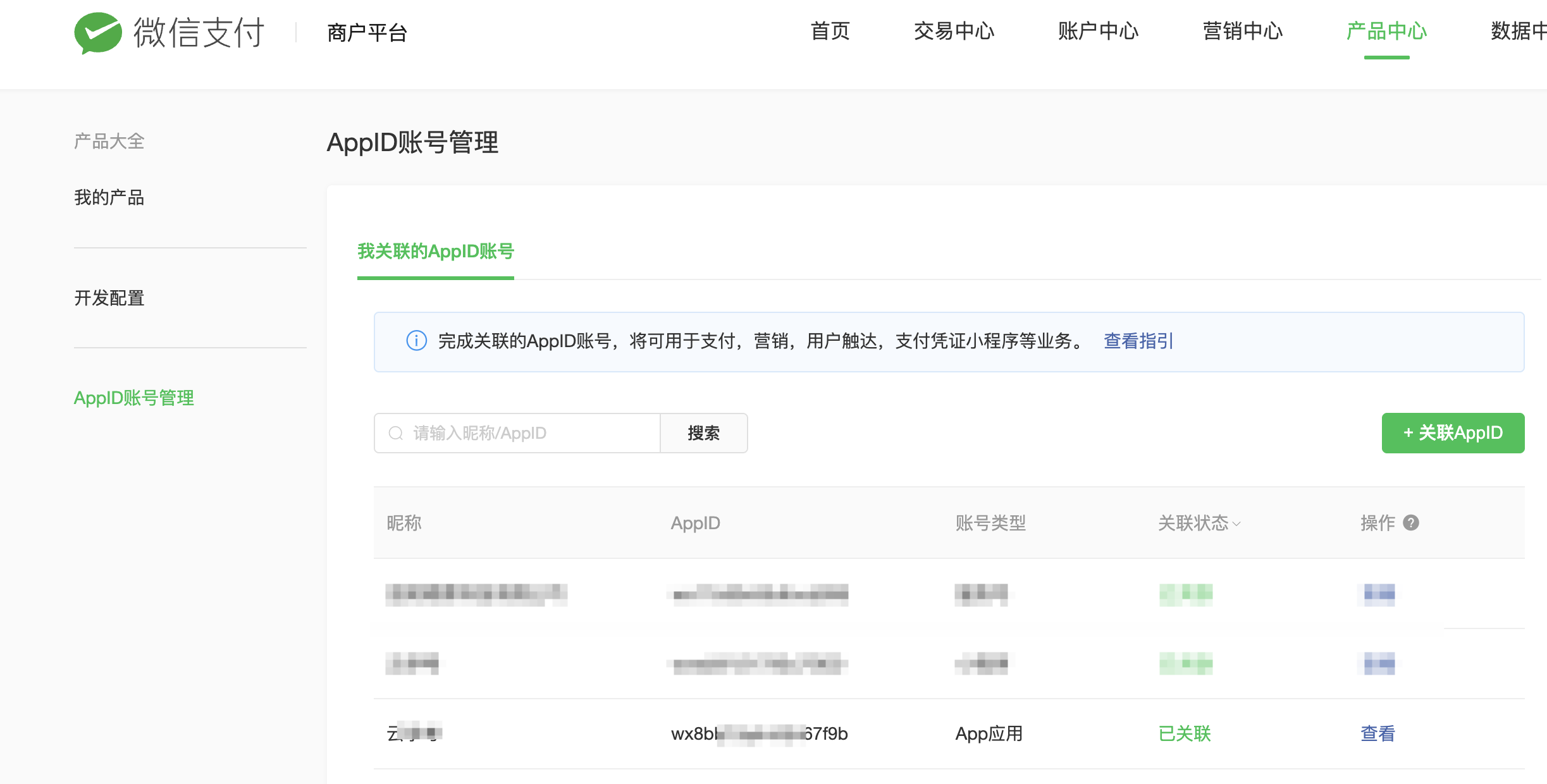Select the 我关联的AppID账号 tab
Image resolution: width=1547 pixels, height=784 pixels.
pyautogui.click(x=436, y=252)
